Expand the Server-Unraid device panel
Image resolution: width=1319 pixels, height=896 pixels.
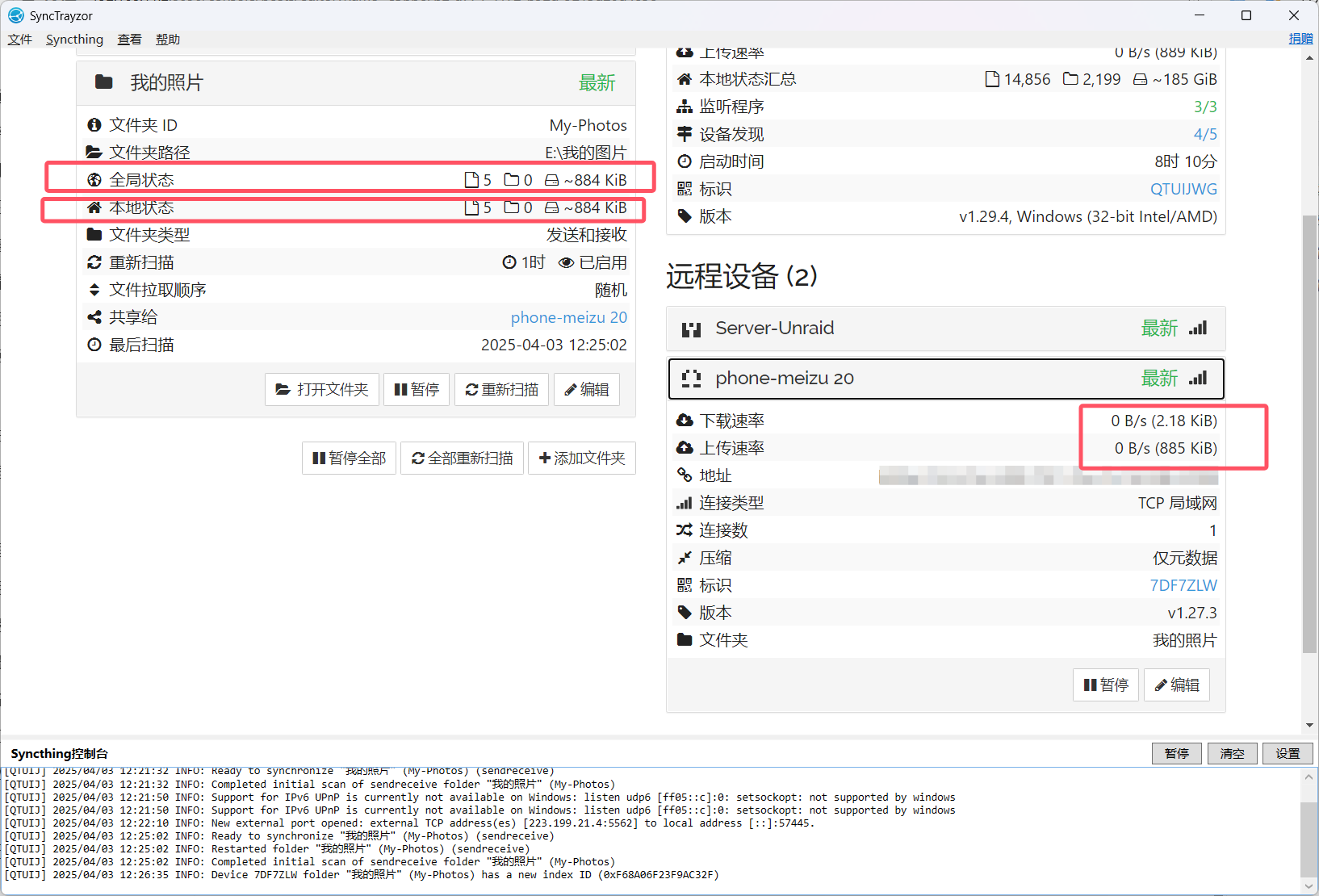click(x=888, y=329)
